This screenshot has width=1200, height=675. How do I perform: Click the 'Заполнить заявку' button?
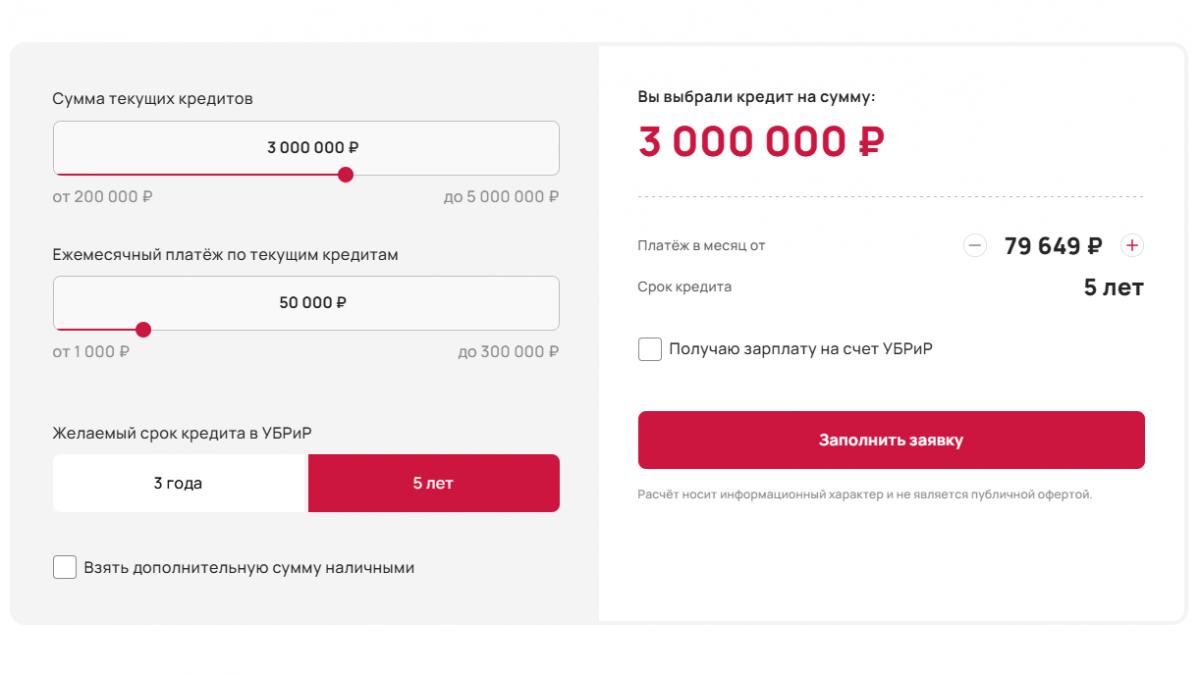point(891,440)
